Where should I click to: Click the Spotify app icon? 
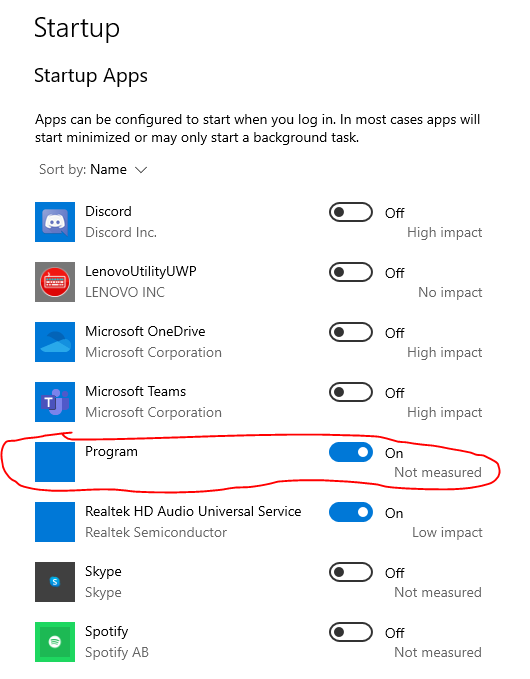[x=55, y=642]
